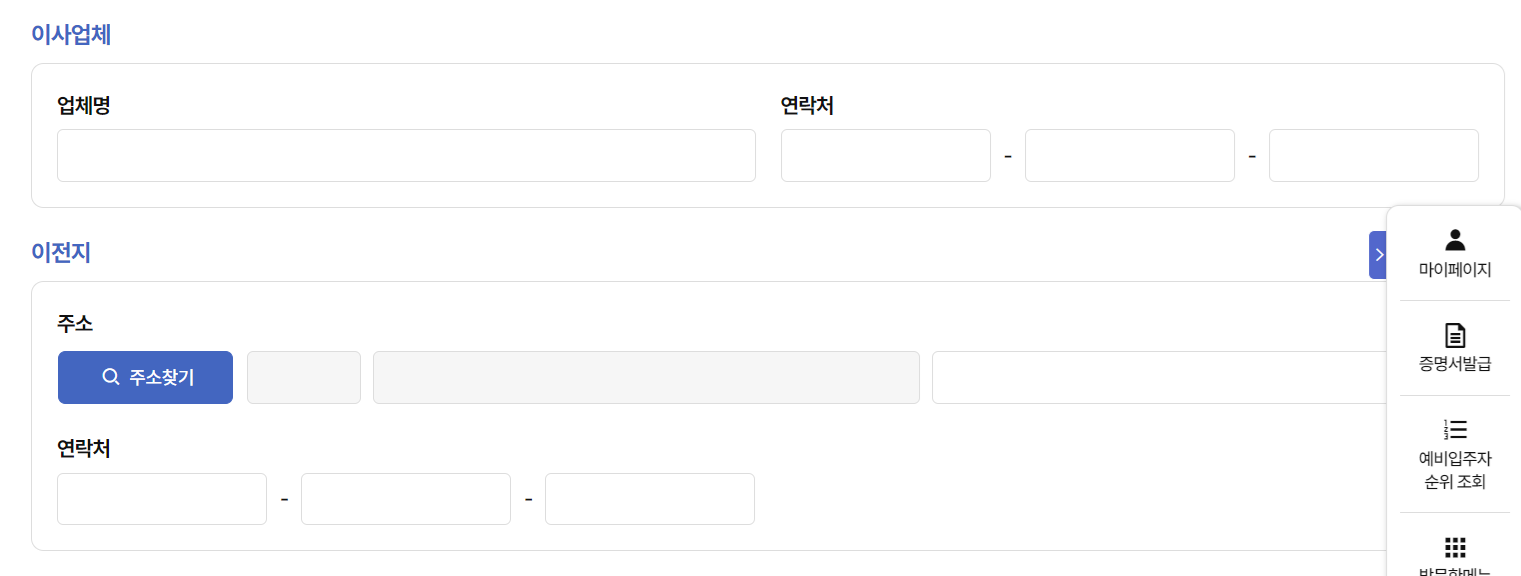Click the 방문한메뉴 grid icon

(x=1455, y=546)
